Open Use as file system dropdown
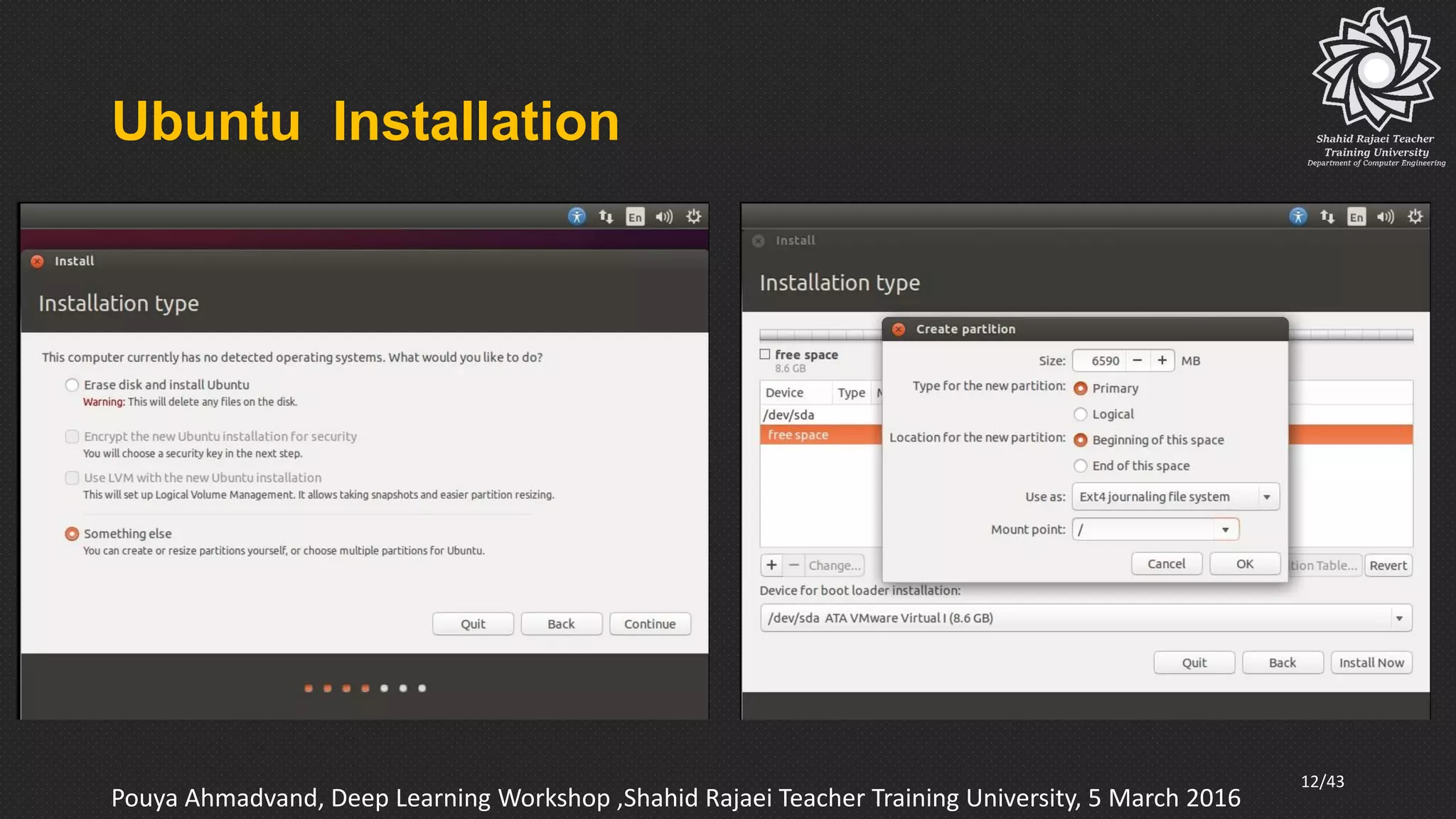This screenshot has width=1456, height=819. coord(1176,497)
